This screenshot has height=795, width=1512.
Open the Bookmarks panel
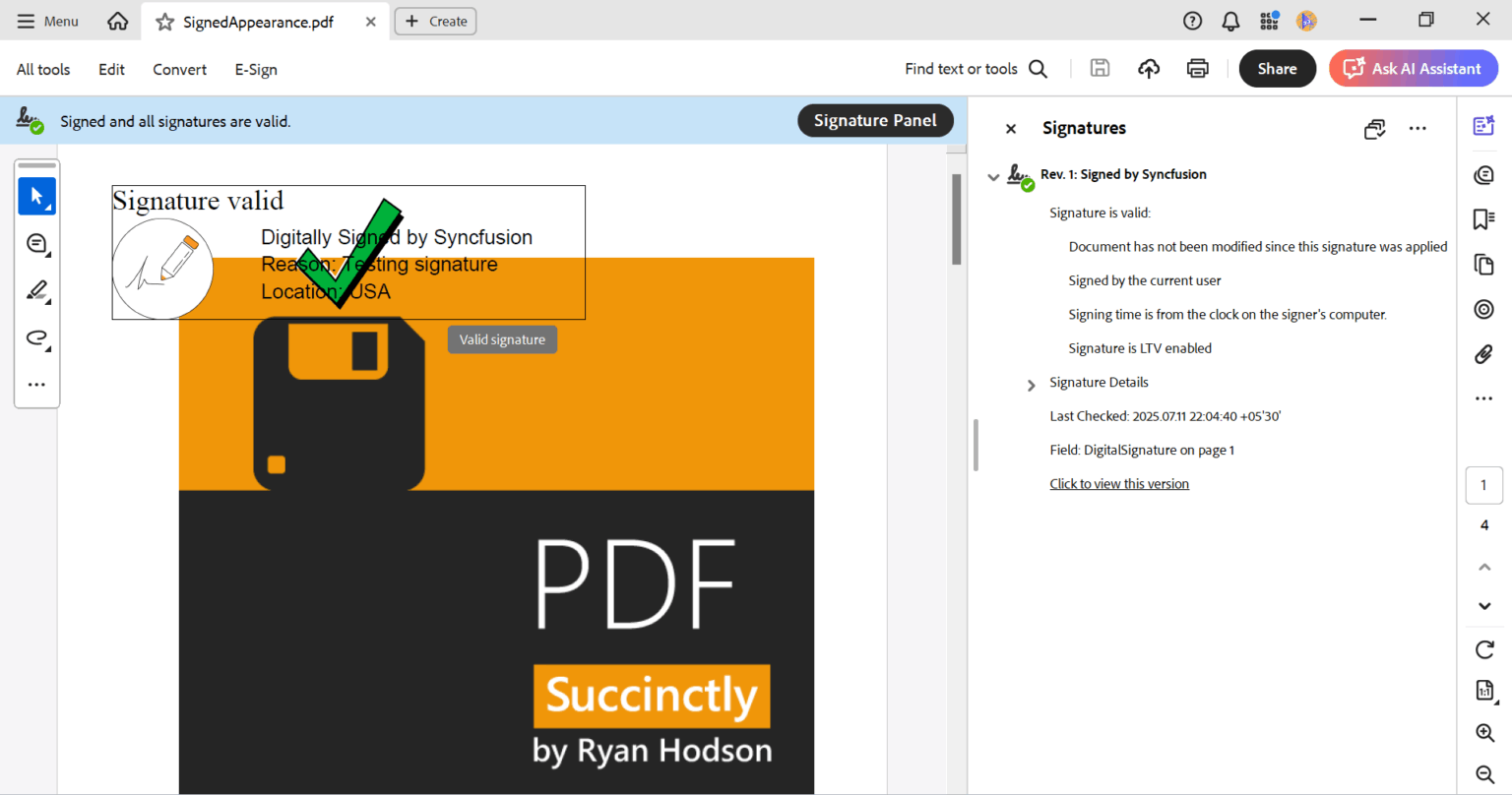(1483, 219)
